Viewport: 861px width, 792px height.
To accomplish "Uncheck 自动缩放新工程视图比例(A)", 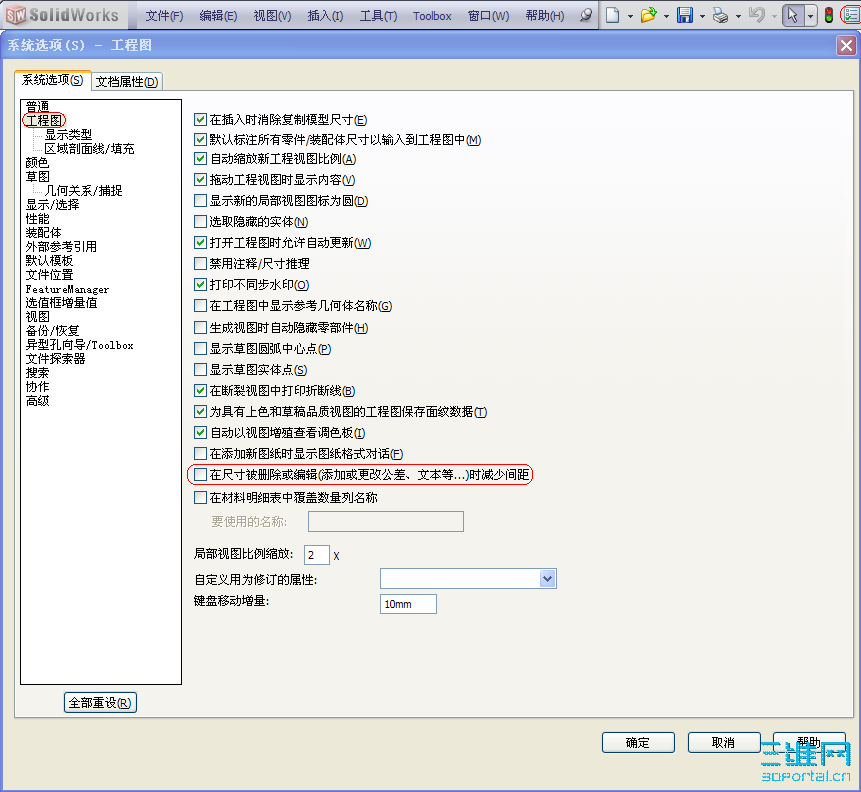I will pos(200,159).
